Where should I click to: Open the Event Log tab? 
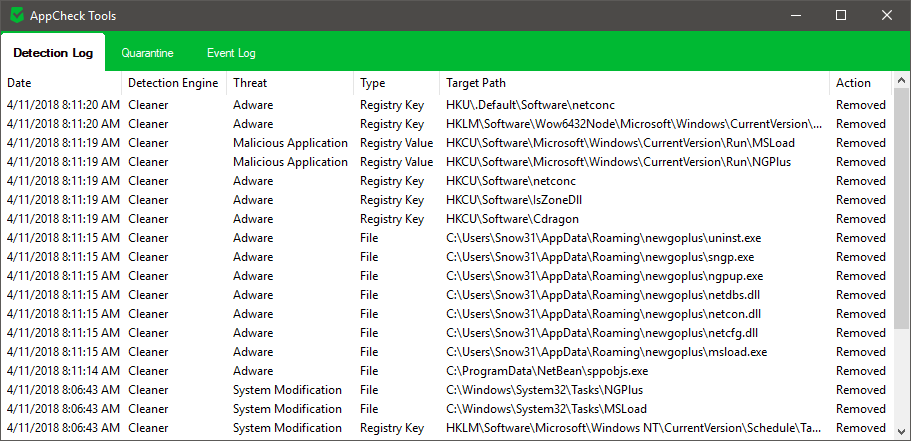pyautogui.click(x=231, y=53)
